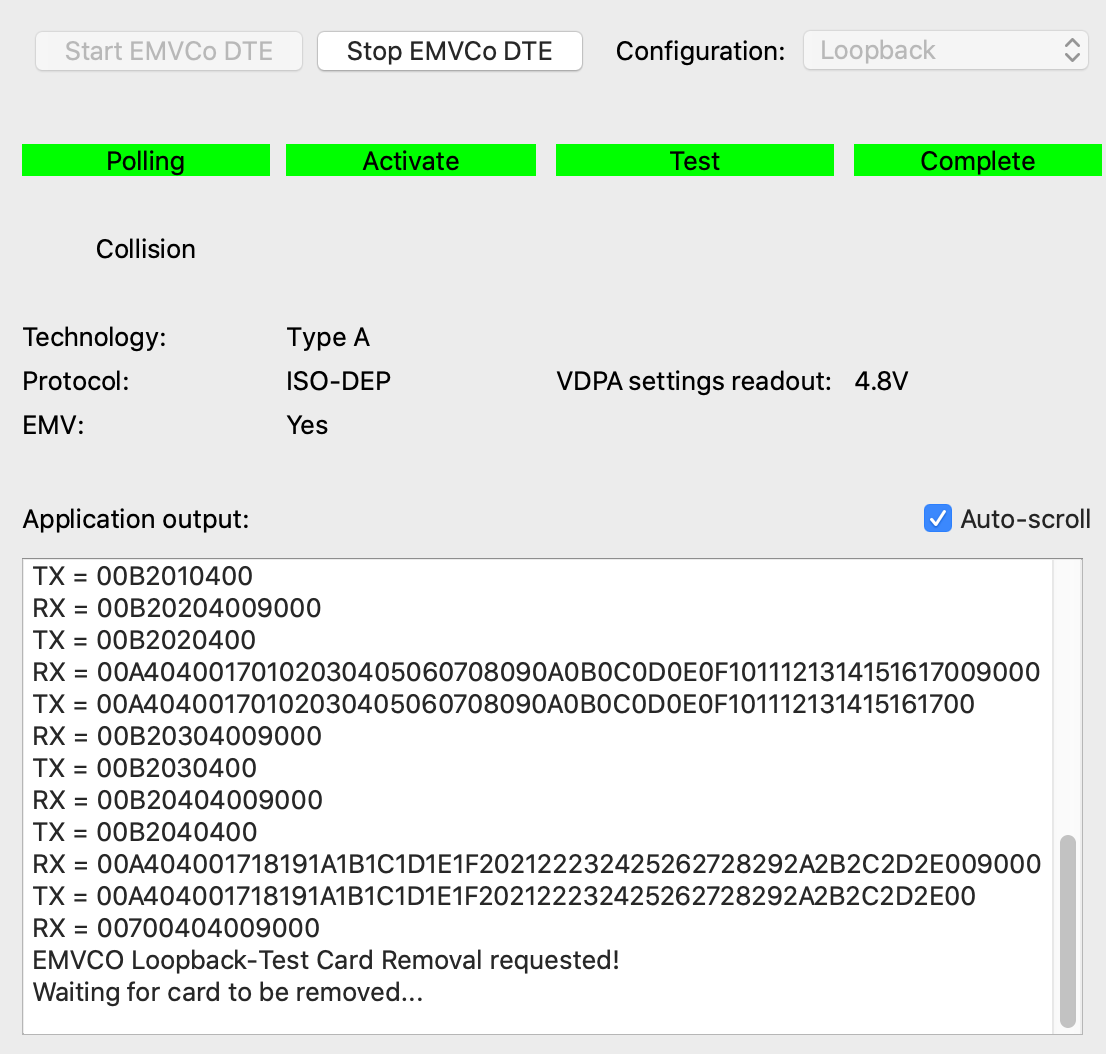The width and height of the screenshot is (1106, 1054).
Task: Click the Technology value 'Type A'
Action: [x=328, y=337]
